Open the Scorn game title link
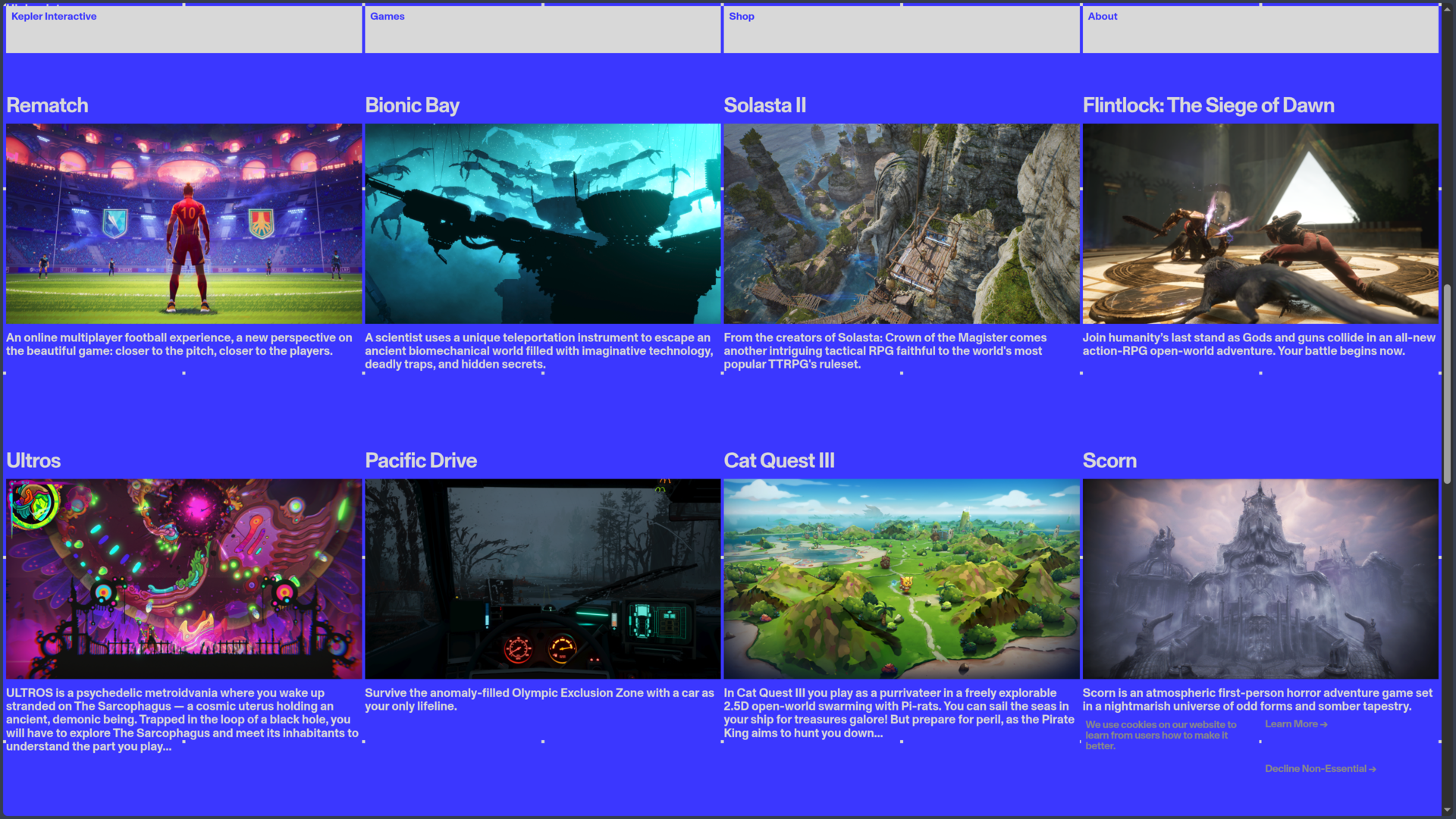This screenshot has height=819, width=1456. 1109,460
